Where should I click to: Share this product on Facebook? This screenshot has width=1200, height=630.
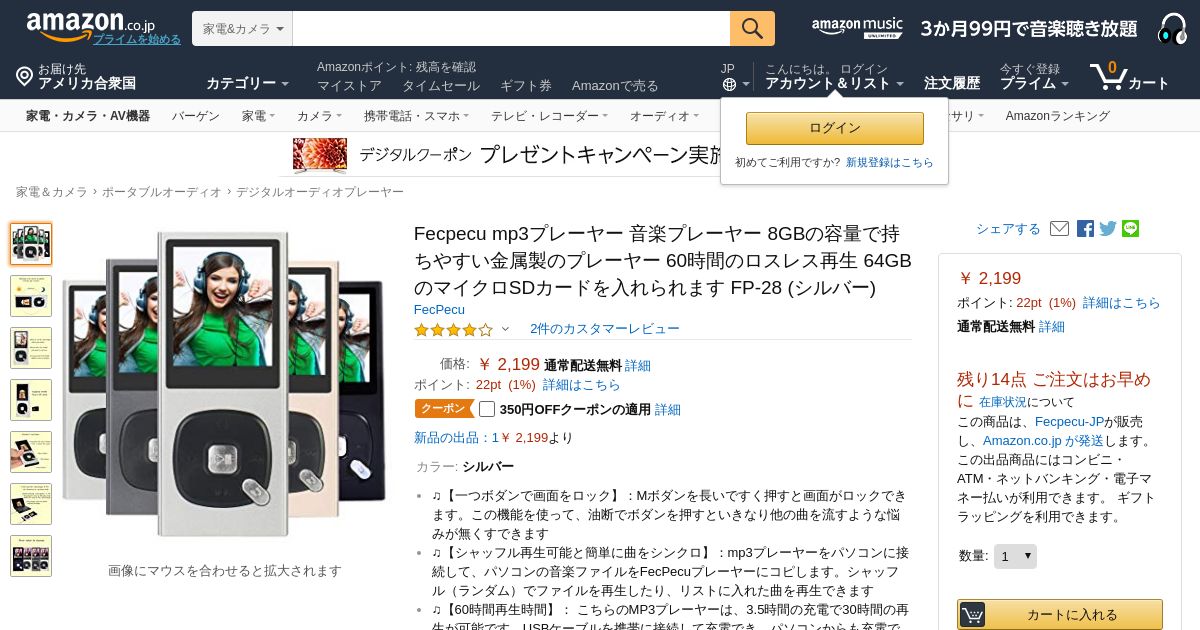[1085, 229]
